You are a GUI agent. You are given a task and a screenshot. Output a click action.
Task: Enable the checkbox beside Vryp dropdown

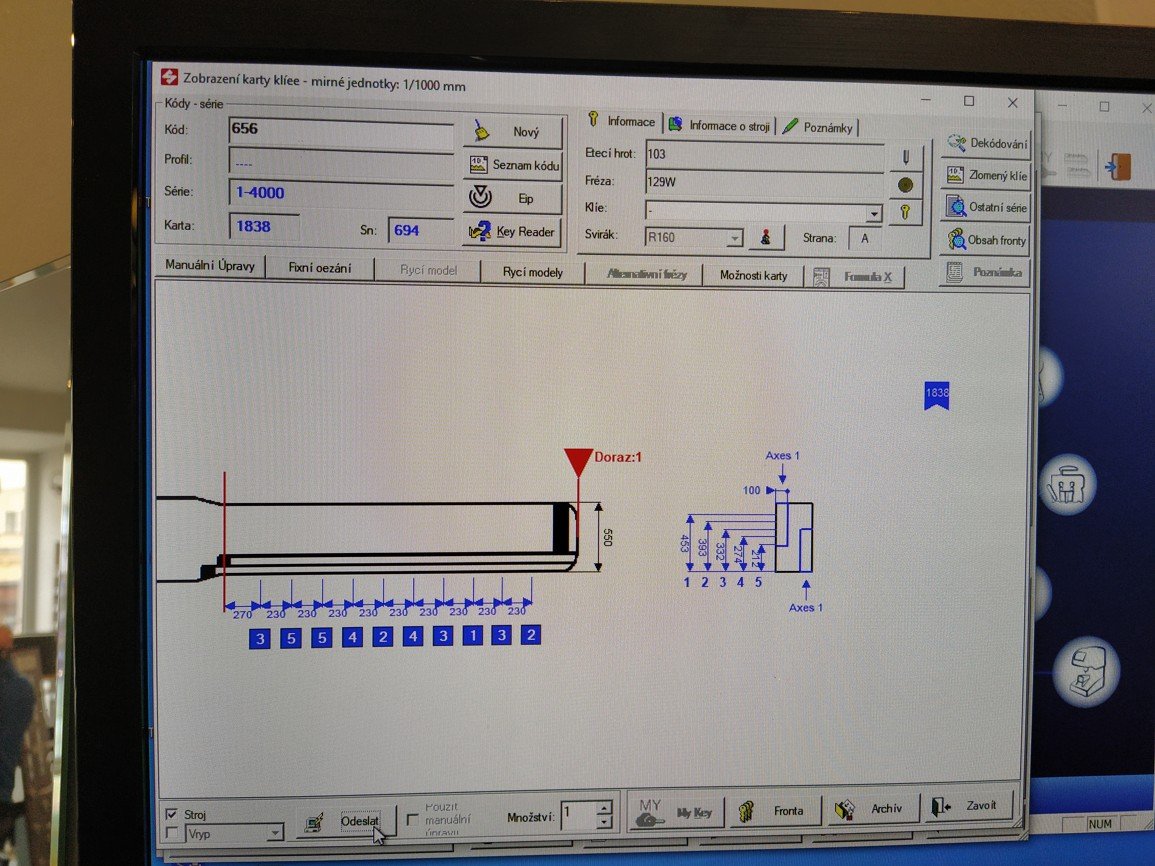pos(172,832)
